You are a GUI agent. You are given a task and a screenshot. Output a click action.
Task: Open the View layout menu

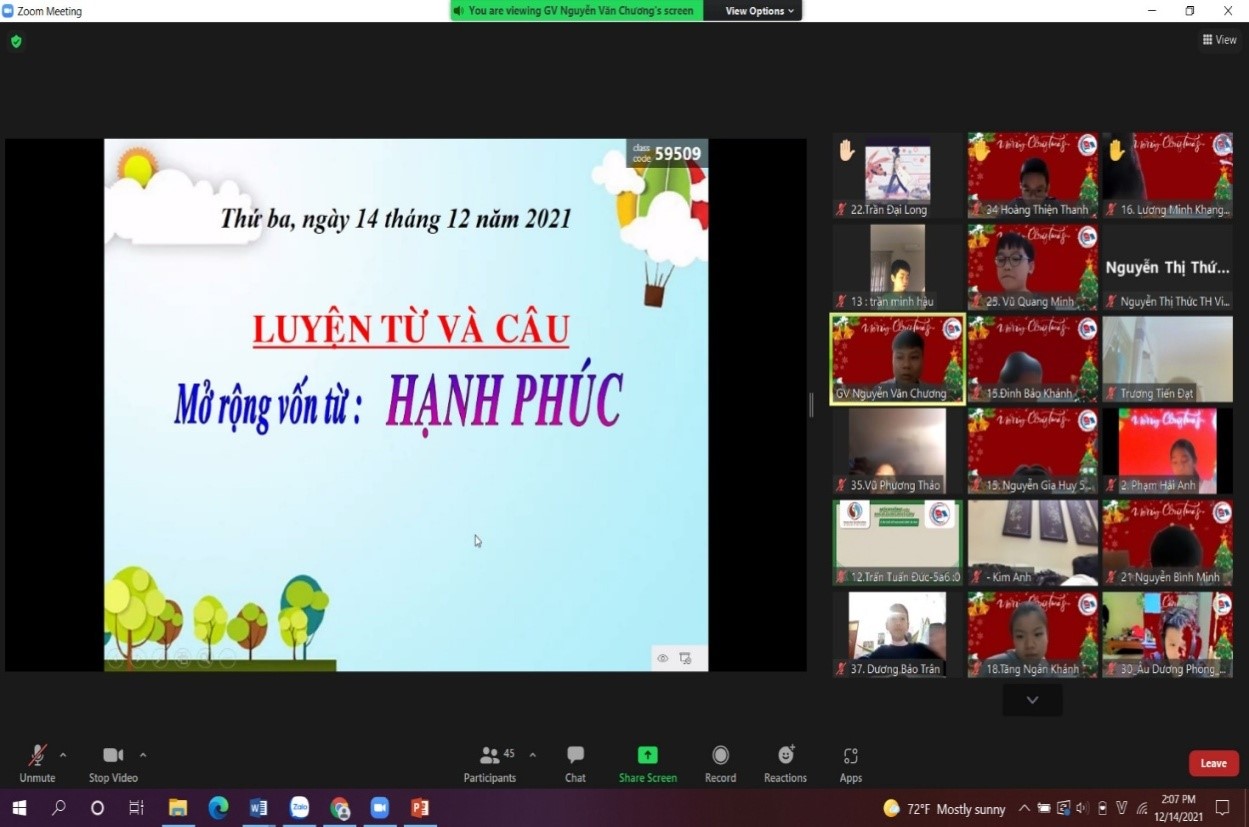(1219, 40)
